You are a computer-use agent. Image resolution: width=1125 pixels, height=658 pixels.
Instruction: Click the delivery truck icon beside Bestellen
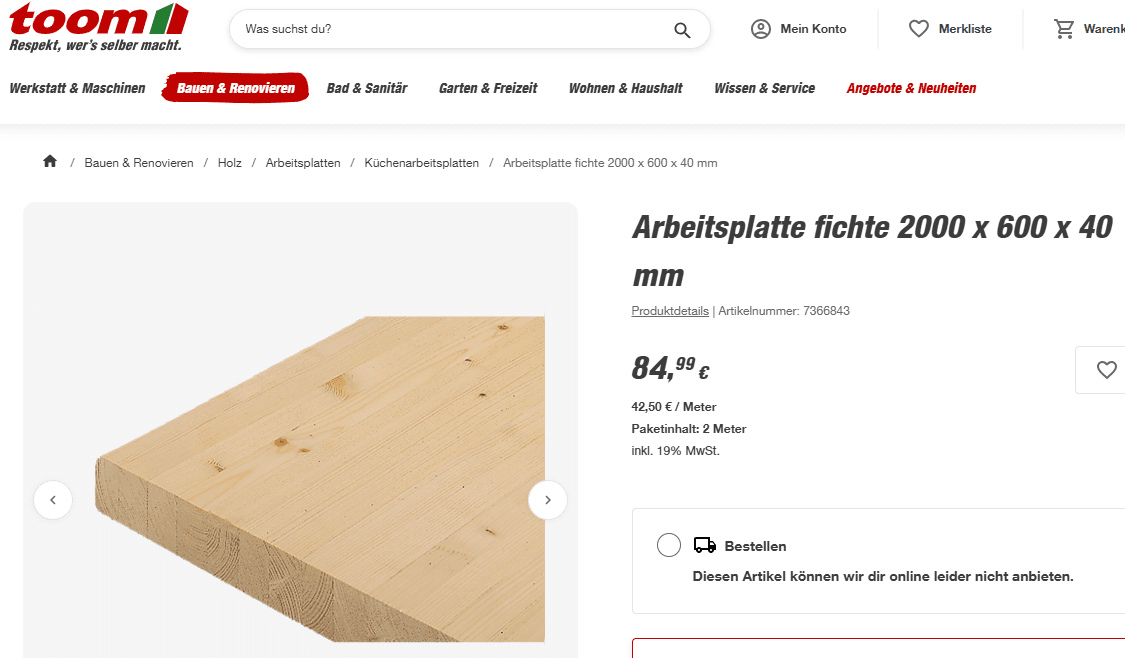[705, 546]
